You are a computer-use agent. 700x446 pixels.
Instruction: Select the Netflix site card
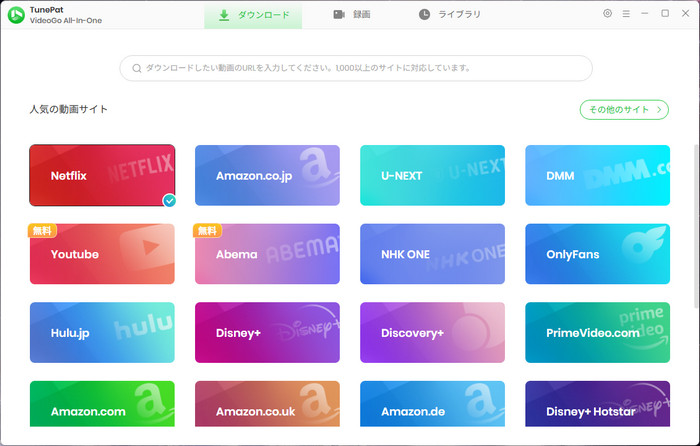[x=102, y=175]
